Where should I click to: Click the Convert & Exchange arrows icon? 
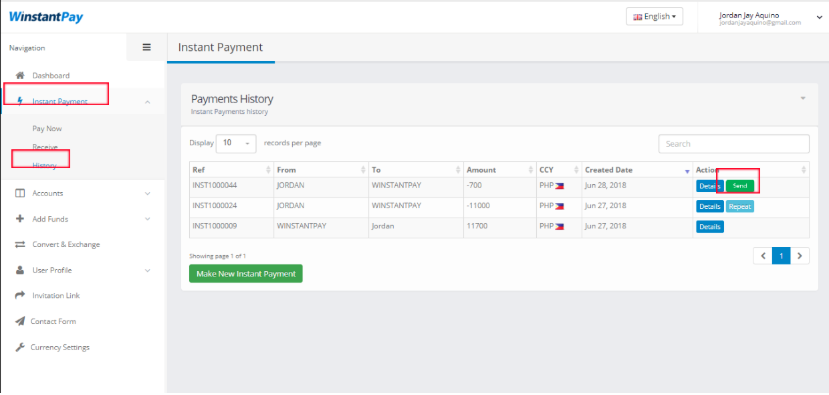[20, 244]
